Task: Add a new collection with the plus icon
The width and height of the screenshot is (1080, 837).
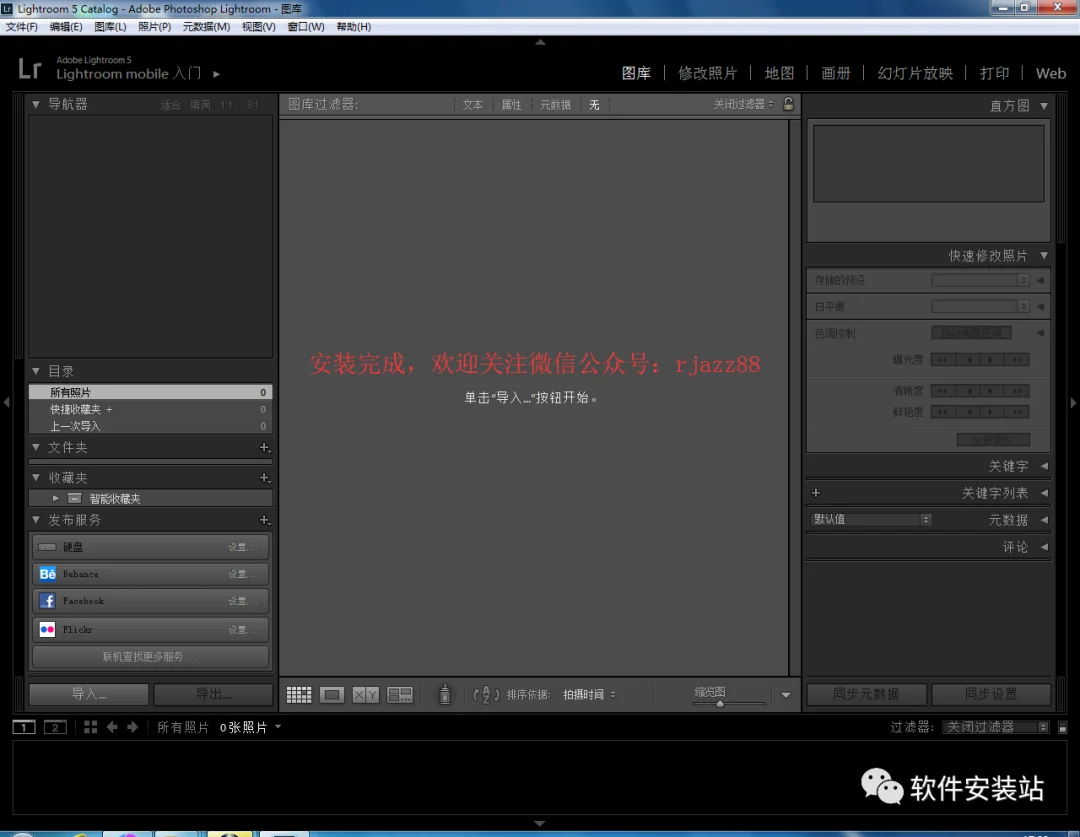Action: pos(264,477)
